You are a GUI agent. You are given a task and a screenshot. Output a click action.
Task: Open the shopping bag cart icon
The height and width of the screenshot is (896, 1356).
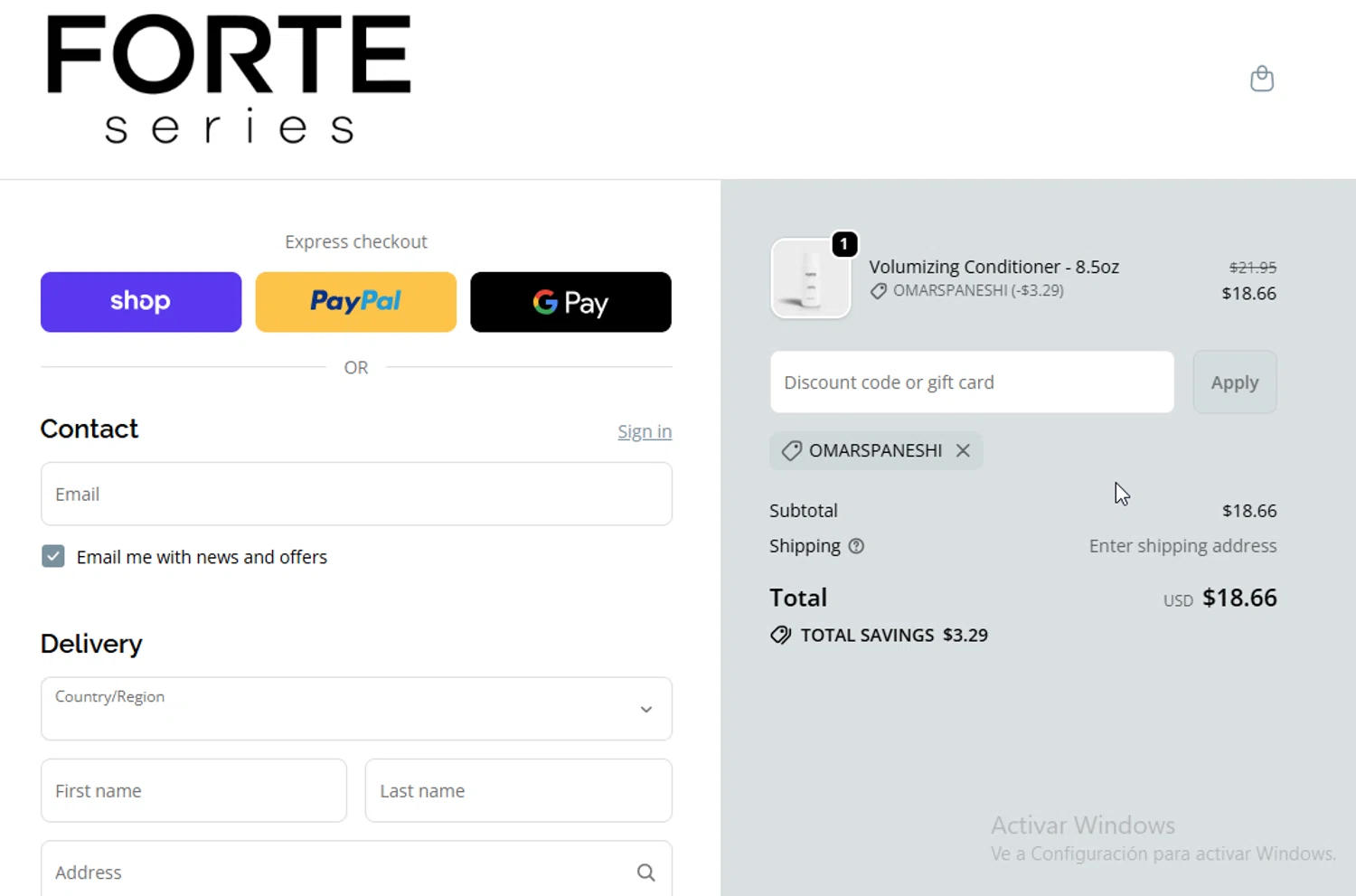tap(1262, 80)
